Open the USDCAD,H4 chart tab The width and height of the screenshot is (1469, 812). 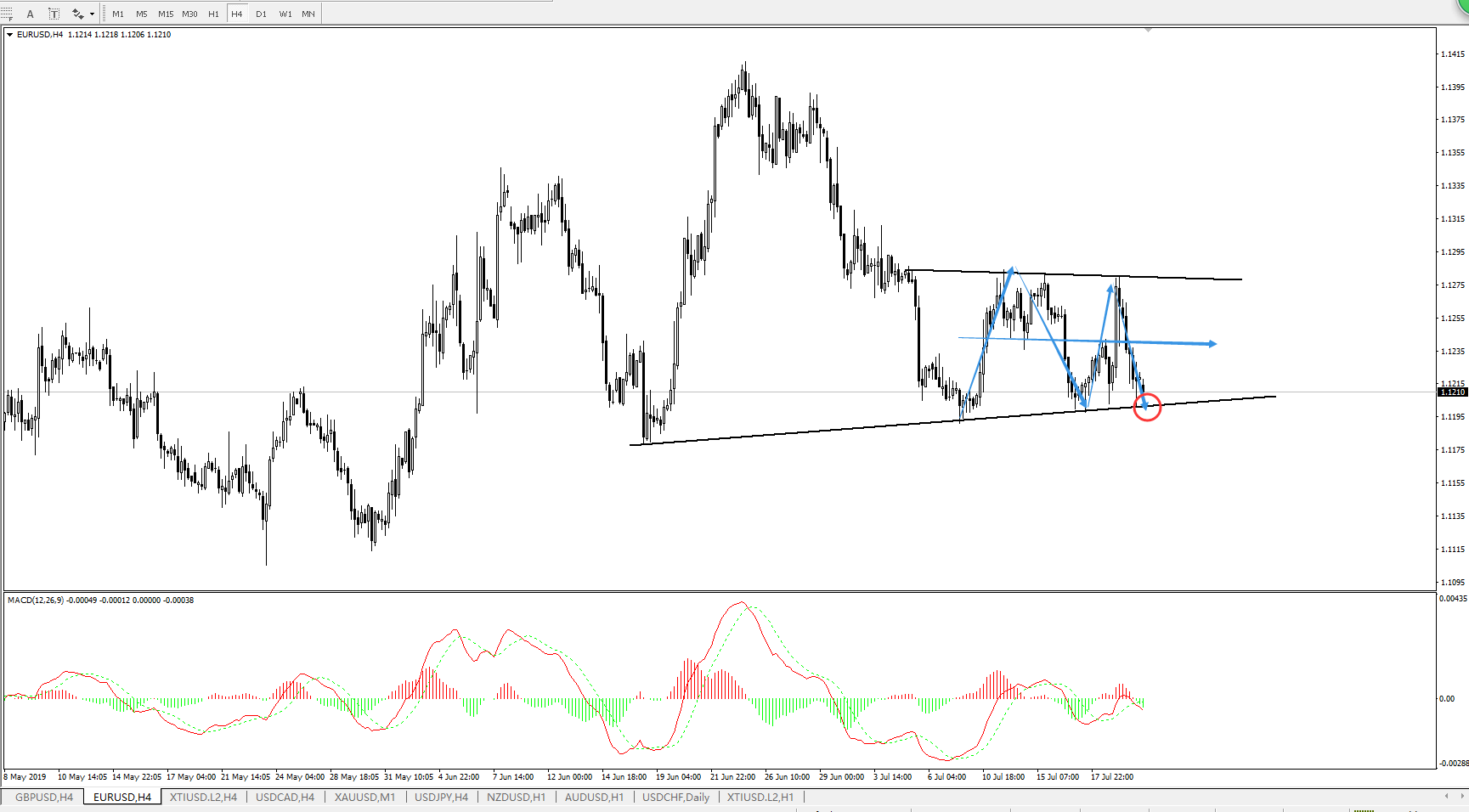[285, 797]
